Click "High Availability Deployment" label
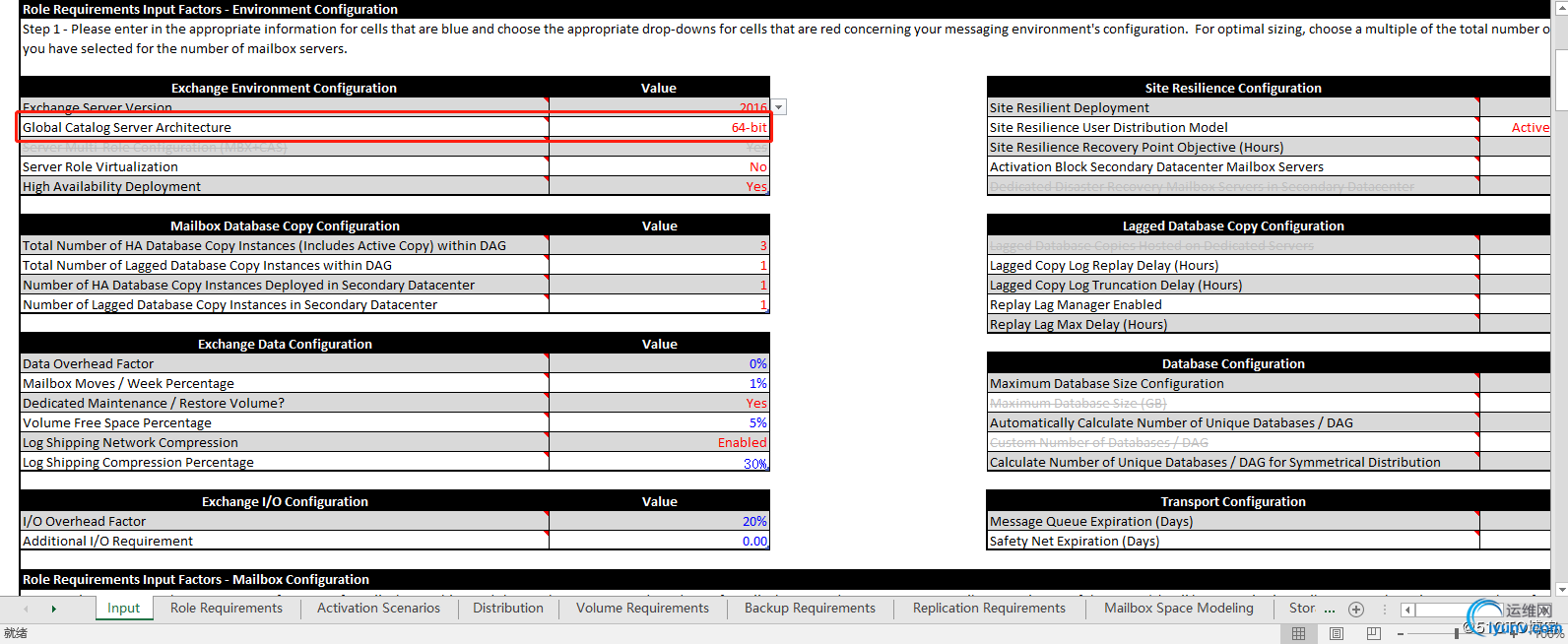 [111, 186]
